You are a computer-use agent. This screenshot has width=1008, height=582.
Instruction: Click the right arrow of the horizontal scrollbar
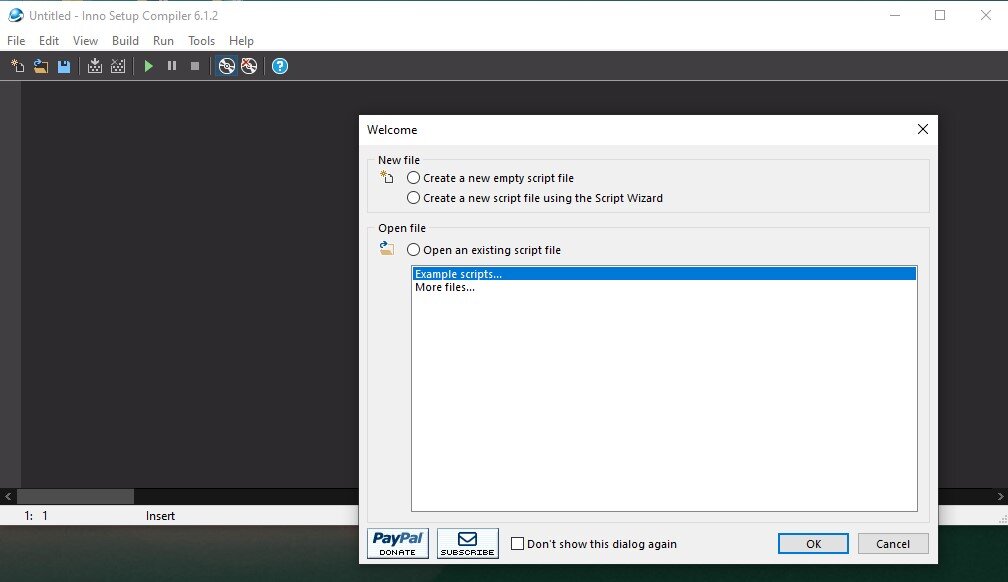coord(1000,496)
